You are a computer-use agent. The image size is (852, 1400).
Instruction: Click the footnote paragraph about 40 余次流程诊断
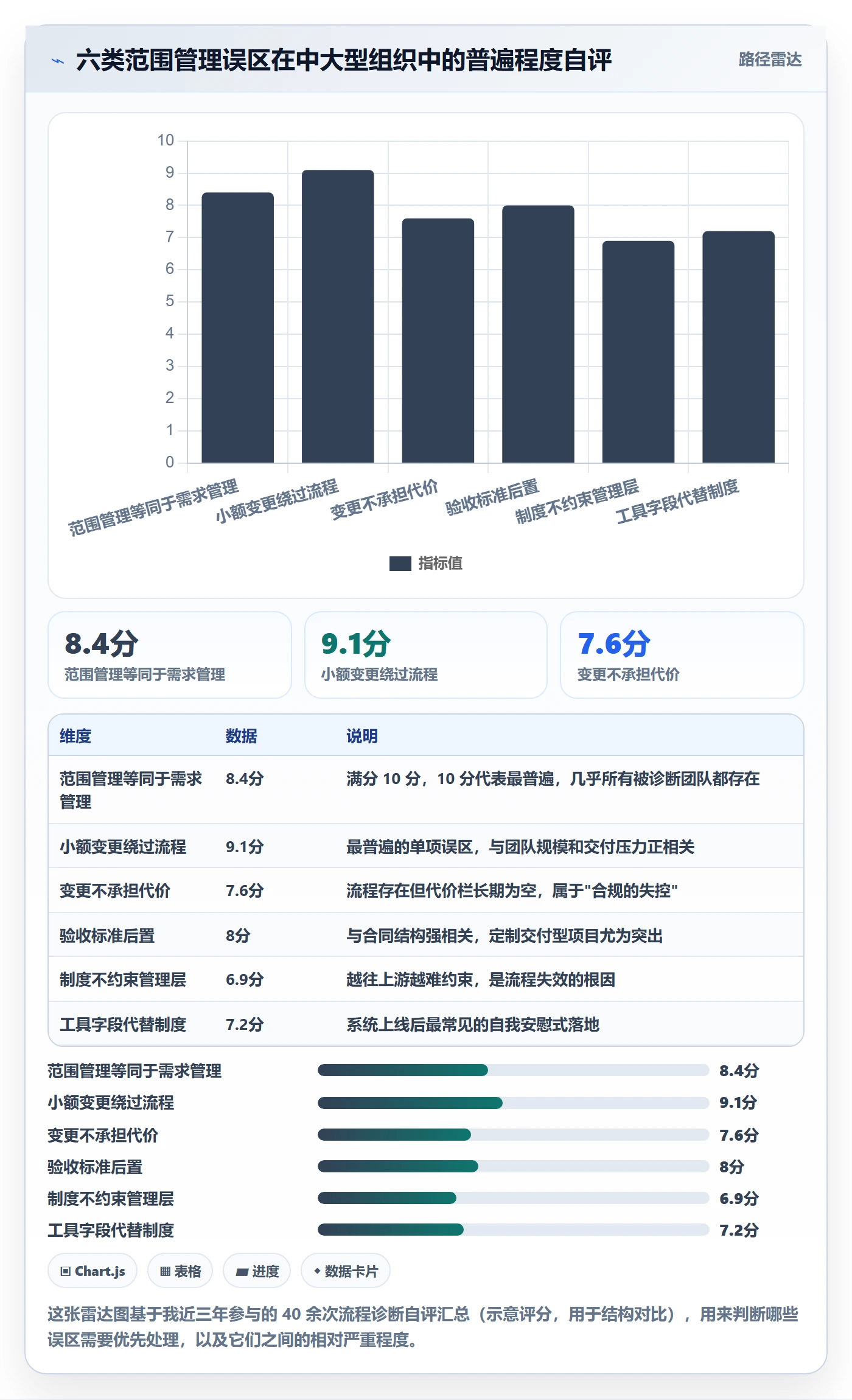[x=423, y=1327]
